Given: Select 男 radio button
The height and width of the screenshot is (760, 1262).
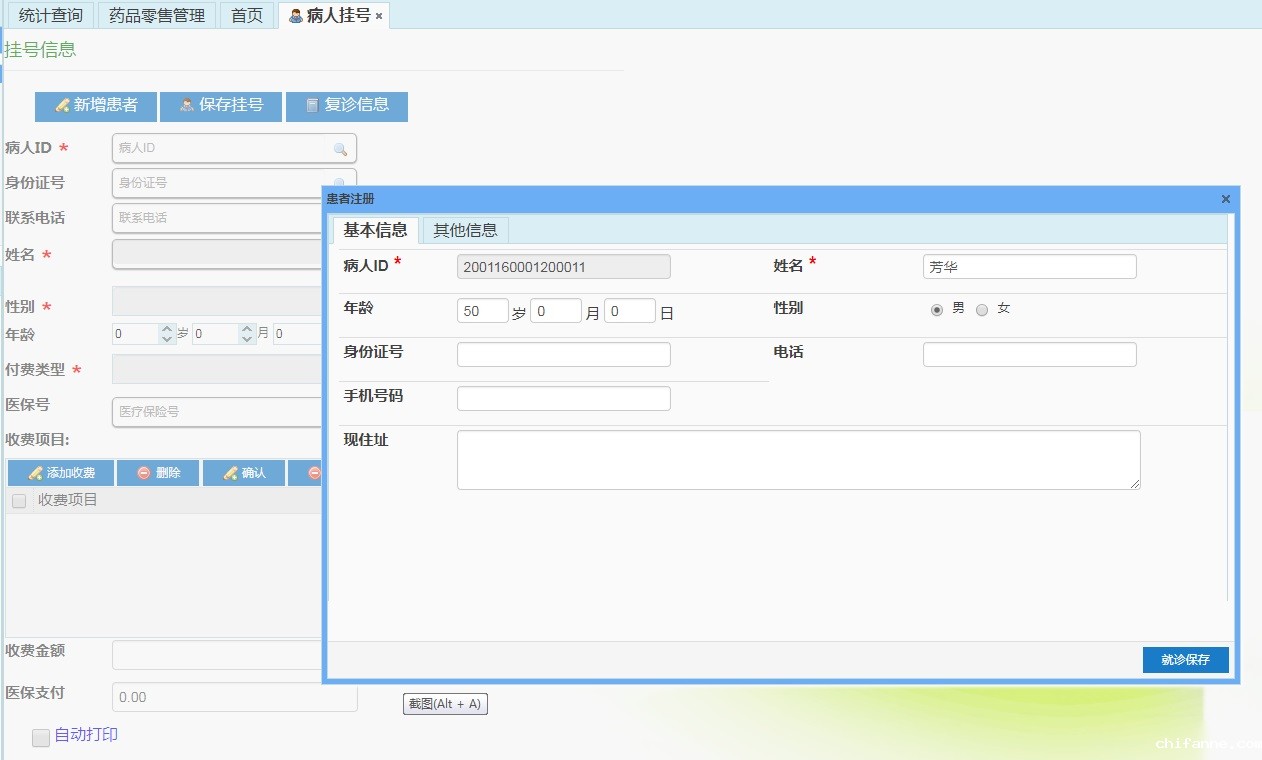Looking at the screenshot, I should click(937, 310).
